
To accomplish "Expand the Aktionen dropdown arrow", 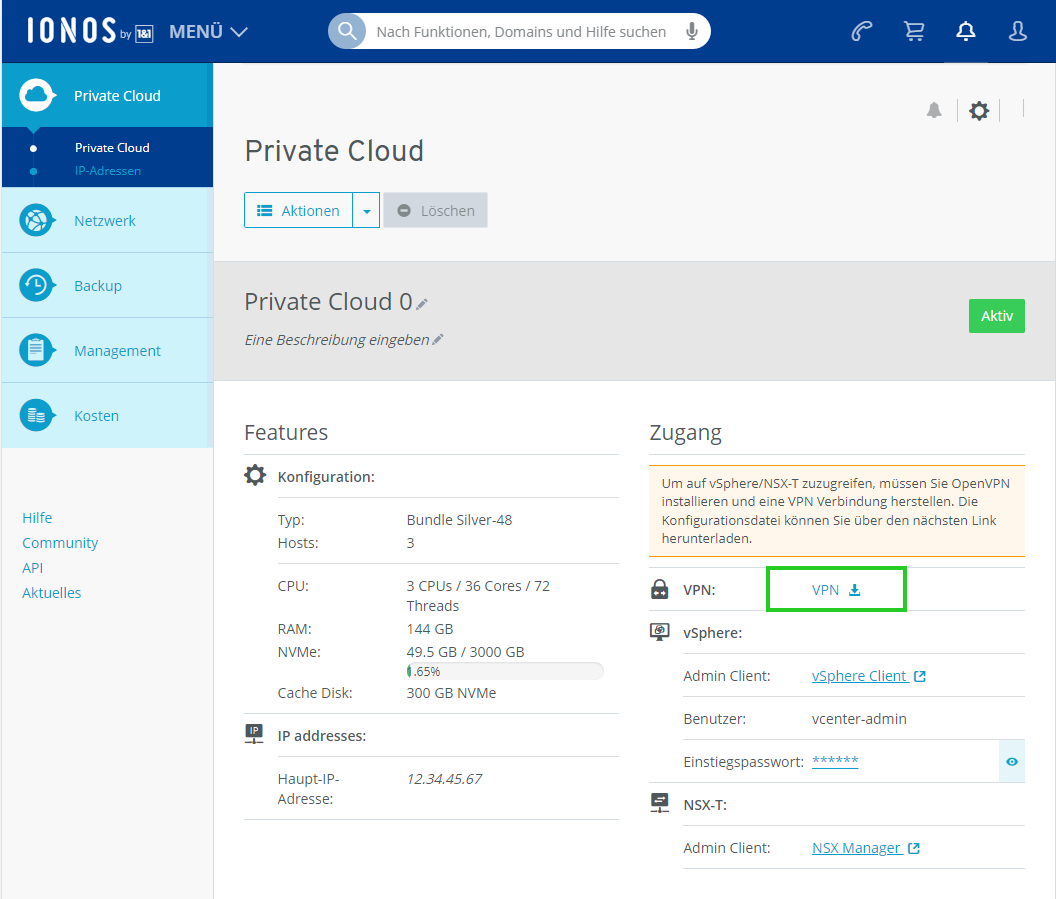I will pos(366,210).
